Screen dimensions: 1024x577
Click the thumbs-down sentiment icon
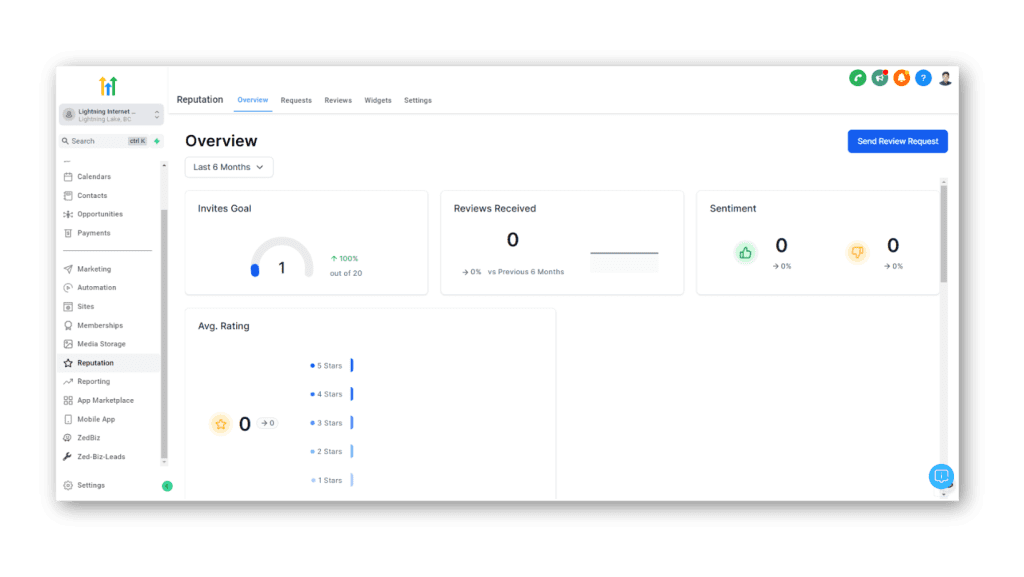(x=857, y=252)
